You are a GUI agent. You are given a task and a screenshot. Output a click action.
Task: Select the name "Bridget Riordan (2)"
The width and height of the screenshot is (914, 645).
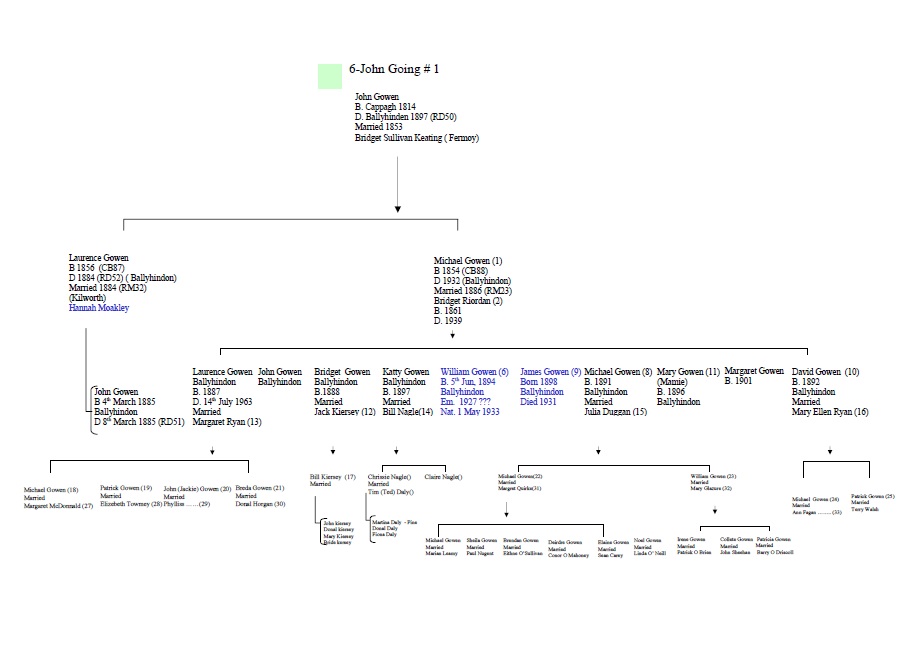pos(467,301)
